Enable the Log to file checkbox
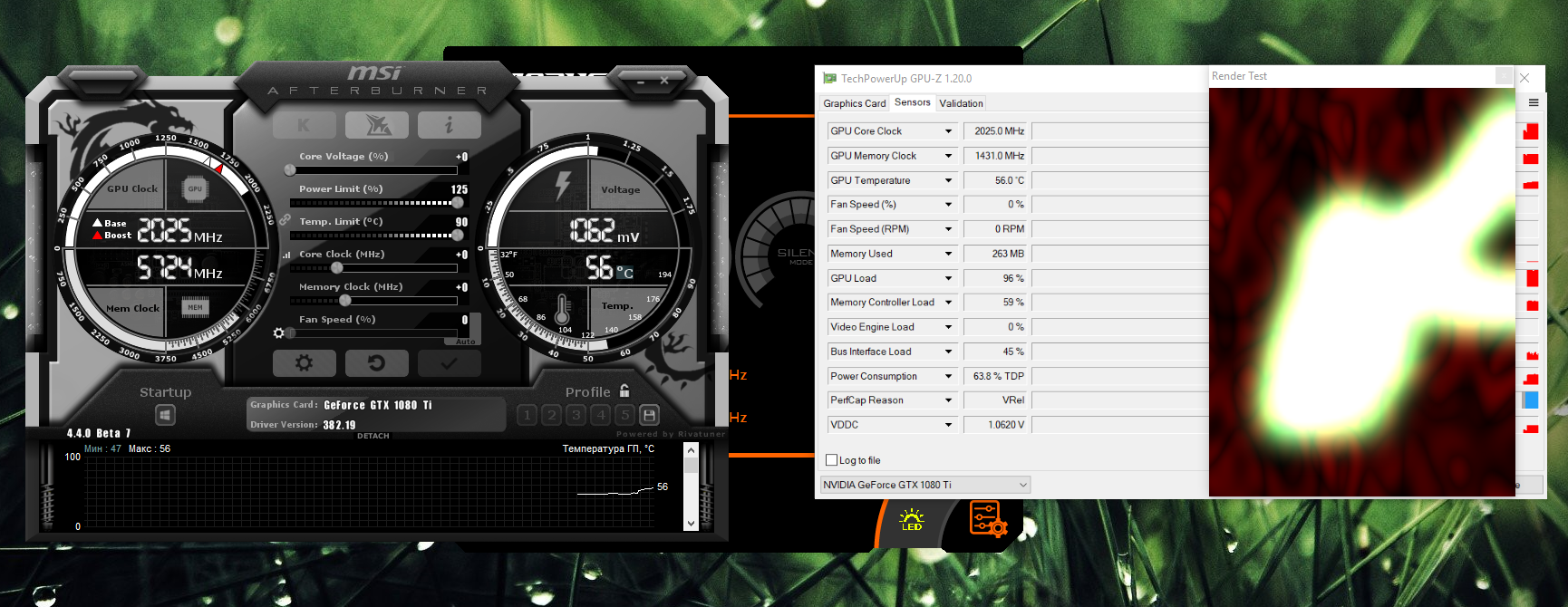 tap(831, 460)
